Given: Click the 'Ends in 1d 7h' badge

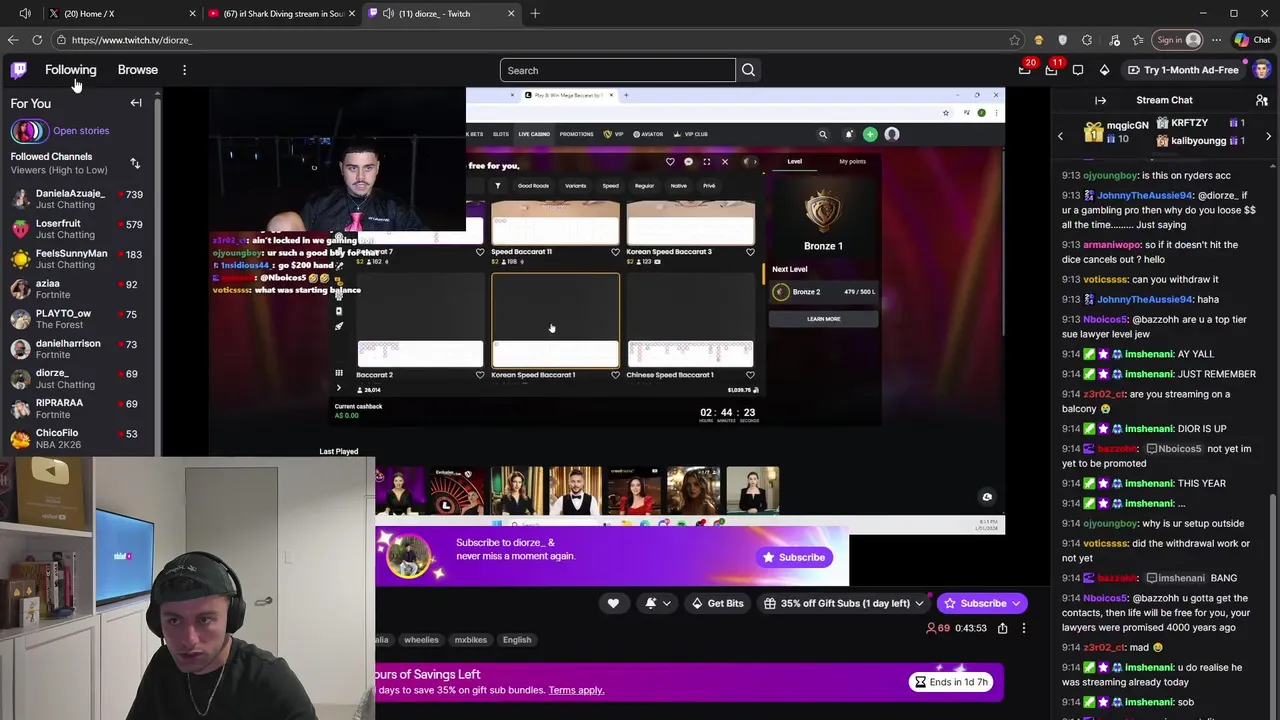Looking at the screenshot, I should pos(951,682).
